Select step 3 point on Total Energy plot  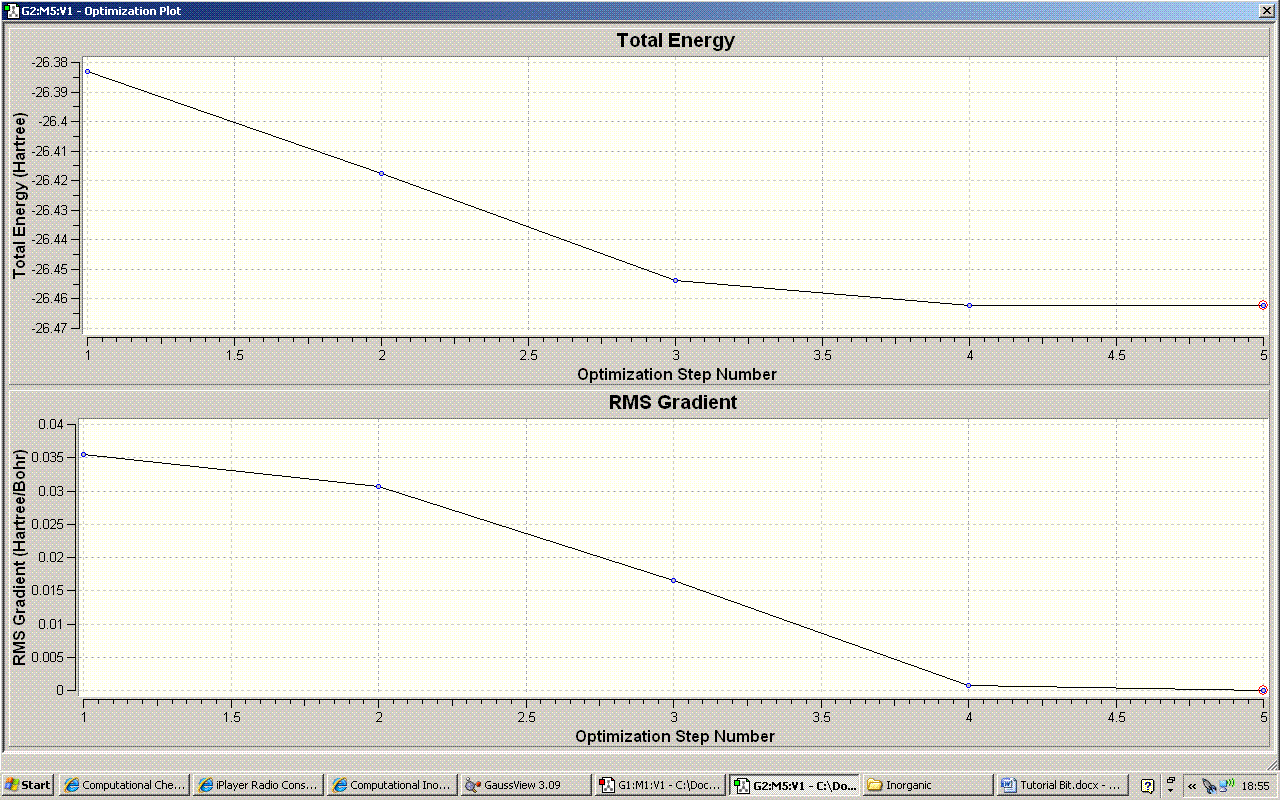click(676, 281)
